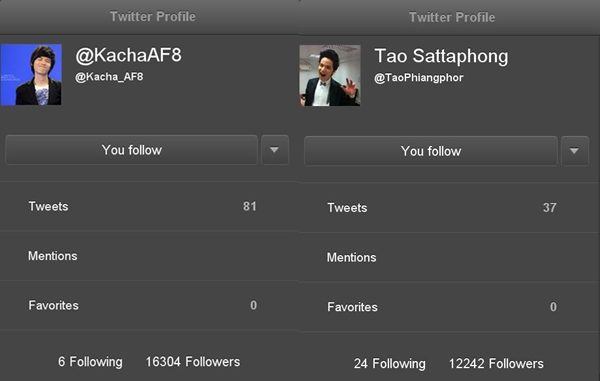This screenshot has width=600, height=381.
Task: Open the @KachaAF8 profile picture
Action: click(31, 75)
